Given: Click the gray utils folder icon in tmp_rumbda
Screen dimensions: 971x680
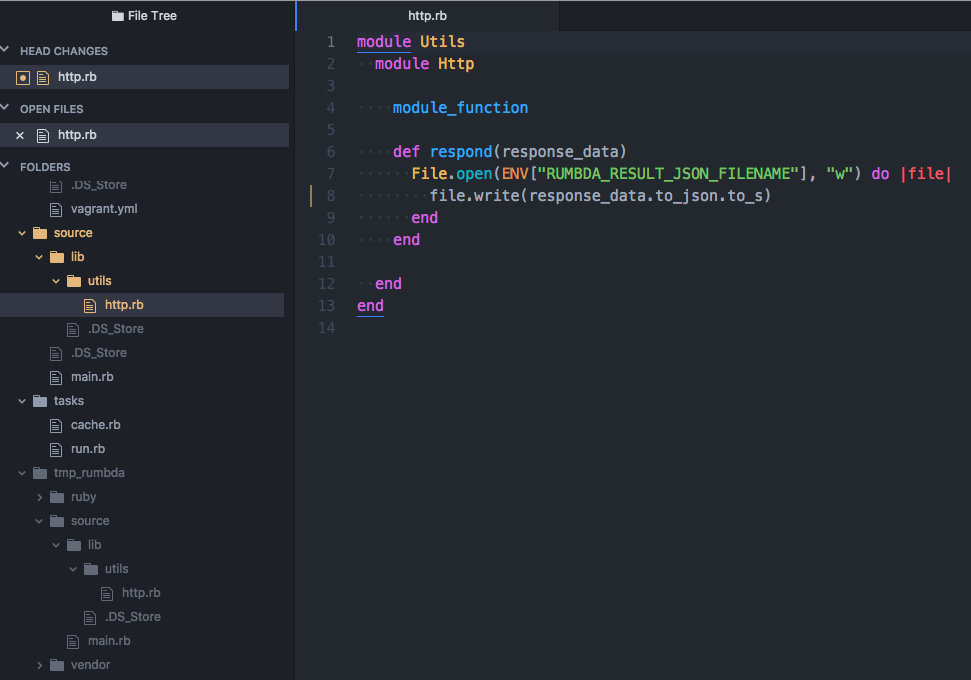Looking at the screenshot, I should [x=90, y=569].
